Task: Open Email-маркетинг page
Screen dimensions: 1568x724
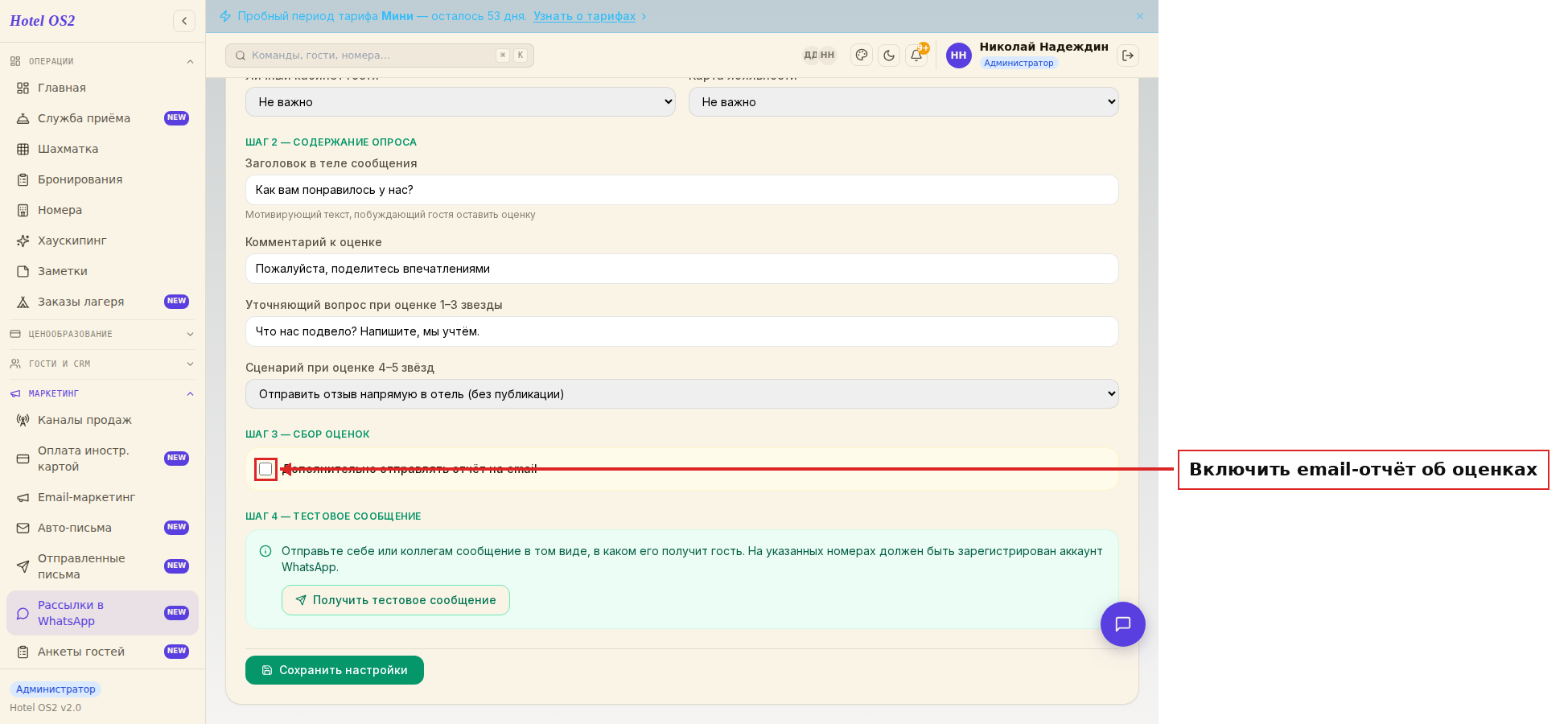Action: [102, 497]
